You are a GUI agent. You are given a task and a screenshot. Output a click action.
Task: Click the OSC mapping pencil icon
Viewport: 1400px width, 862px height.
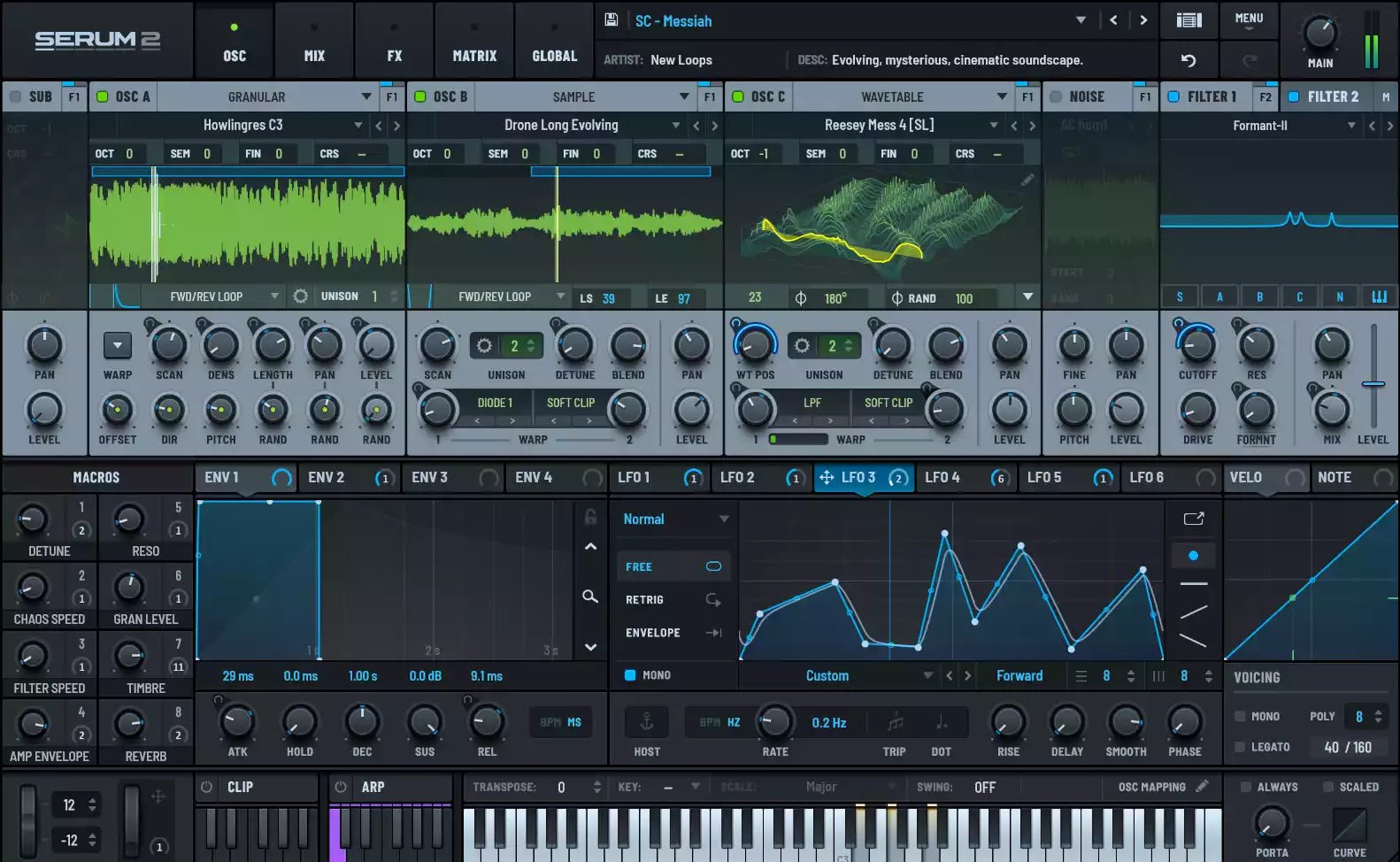pos(1202,786)
